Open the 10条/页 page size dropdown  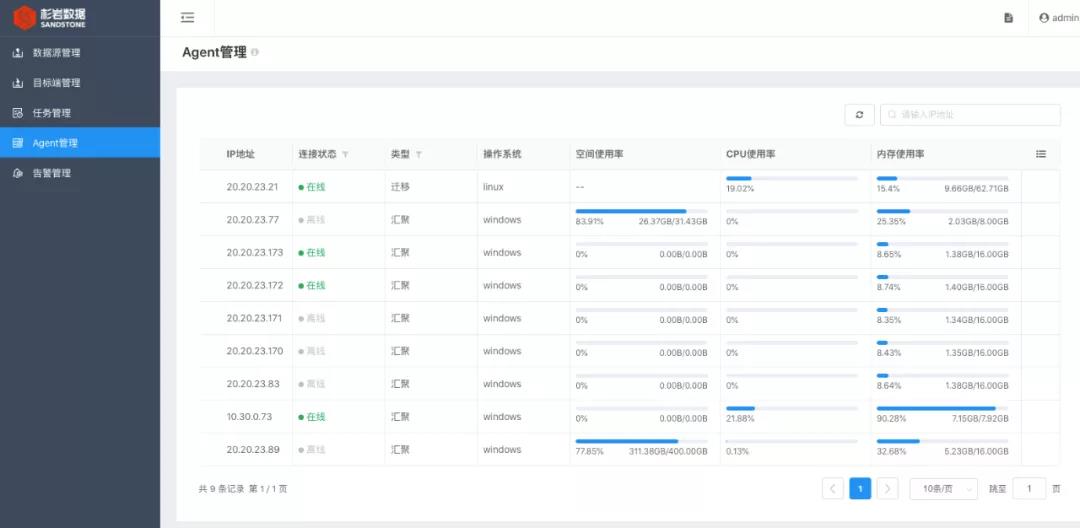coord(944,489)
